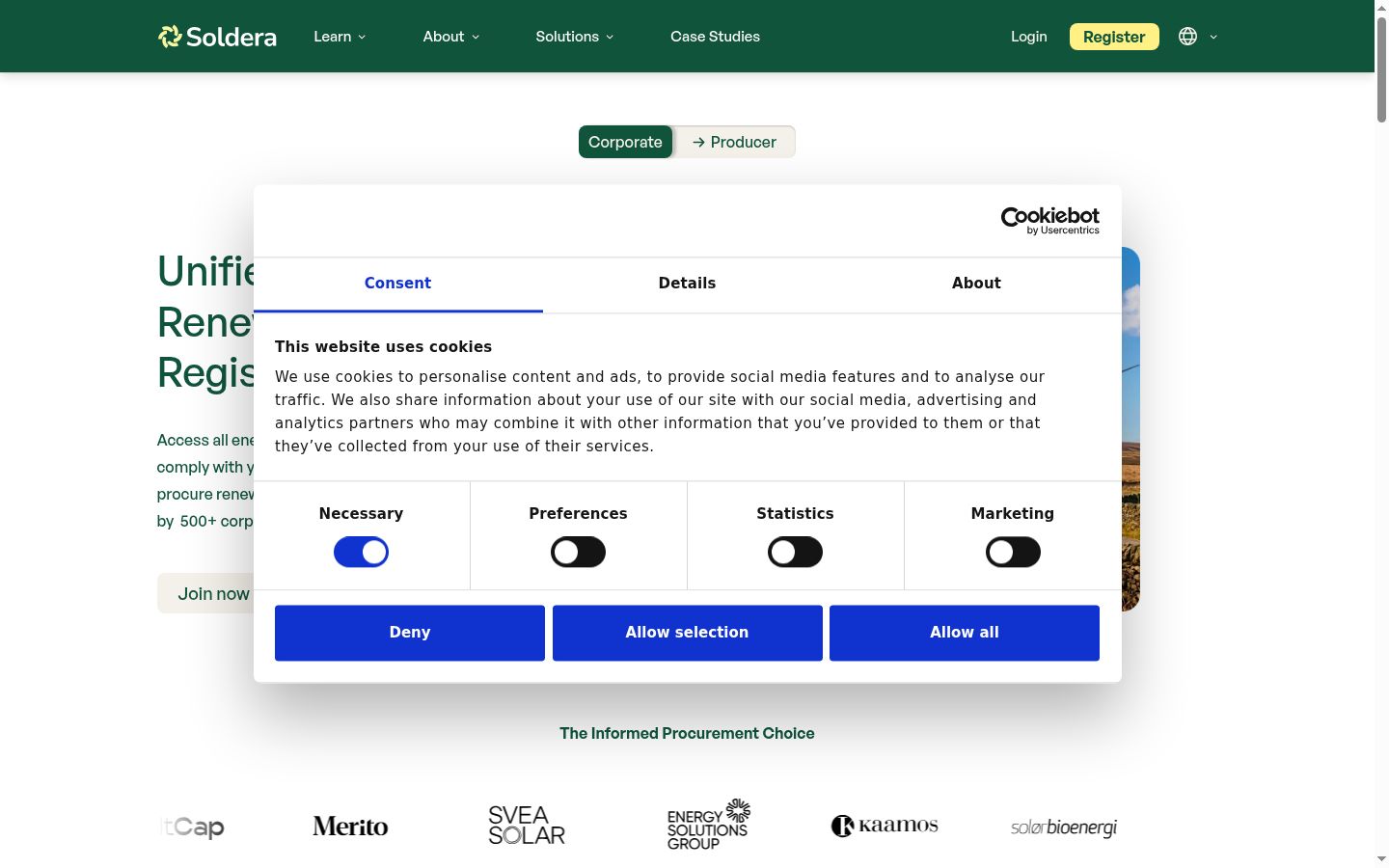Click the Merito partner logo
The height and width of the screenshot is (868, 1389).
click(350, 827)
